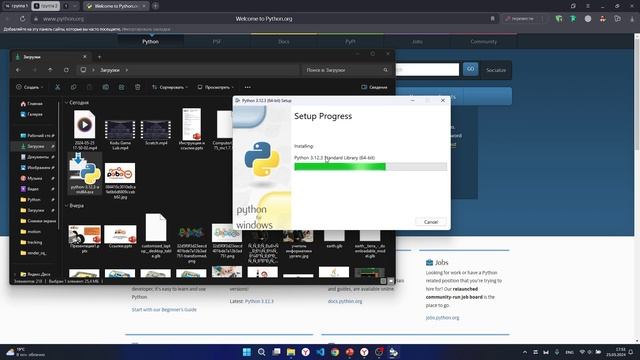Viewport: 640px width, 360px height.
Task: Open Изображения in Explorer sidebar
Action: coord(37,167)
